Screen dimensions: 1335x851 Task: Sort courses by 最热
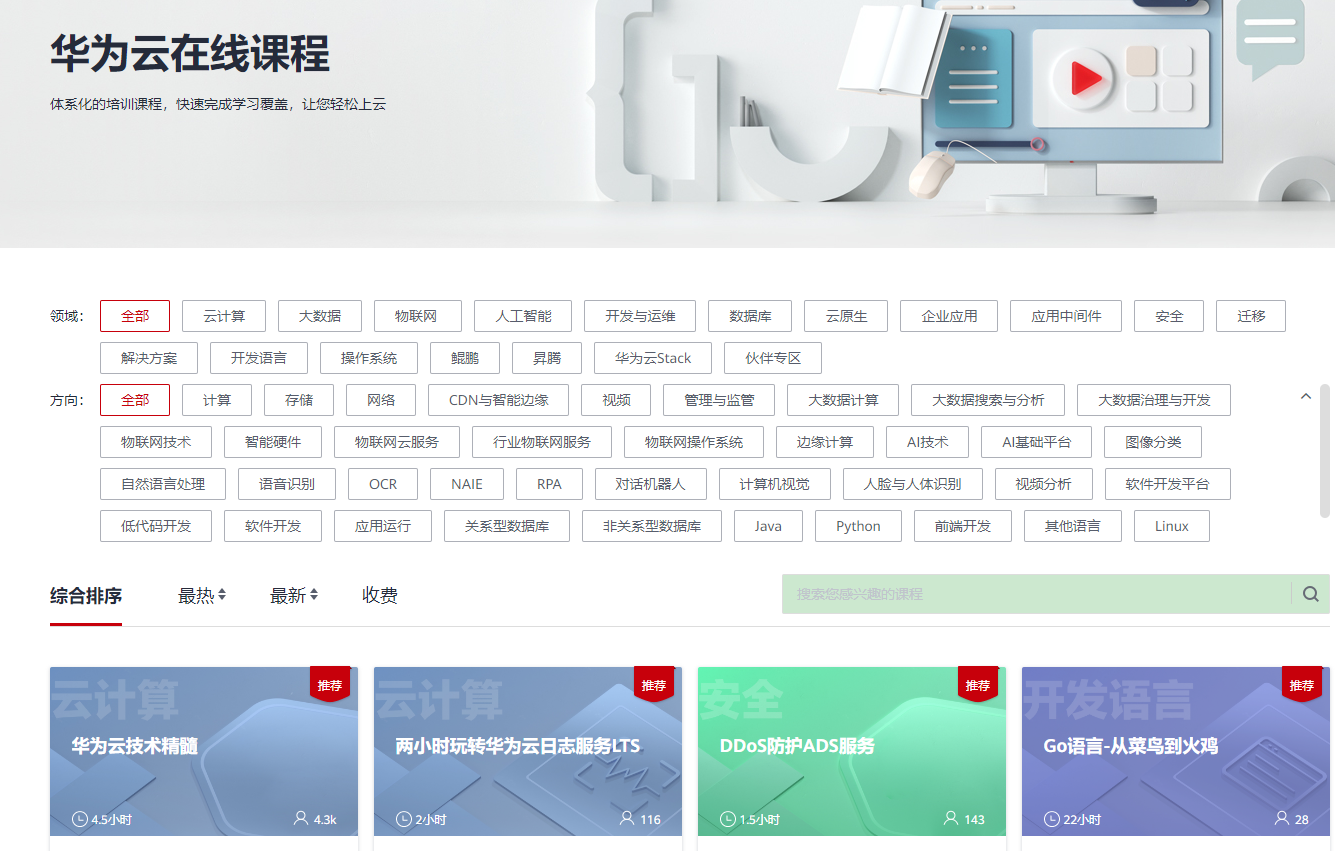click(x=202, y=596)
